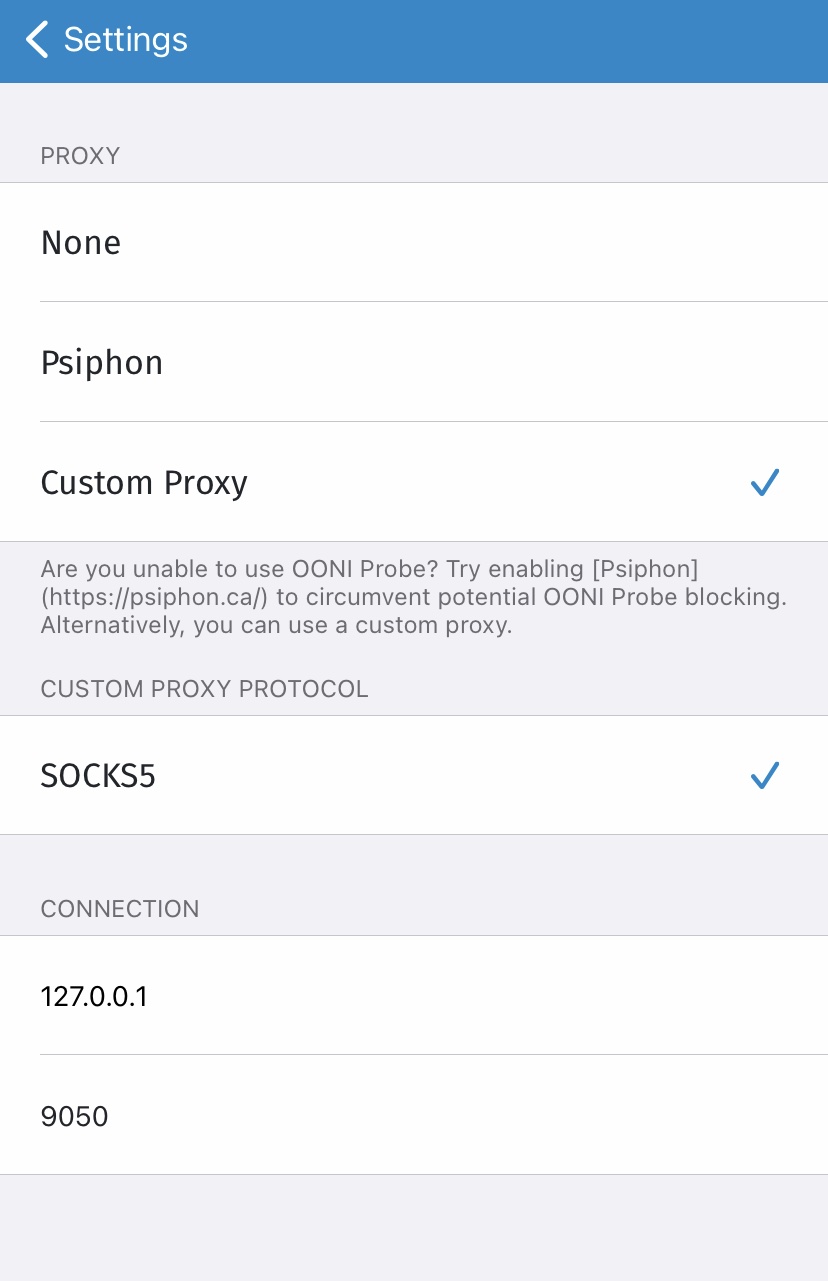Tap the CONNECTION section header
This screenshot has width=828, height=1281.
click(120, 909)
